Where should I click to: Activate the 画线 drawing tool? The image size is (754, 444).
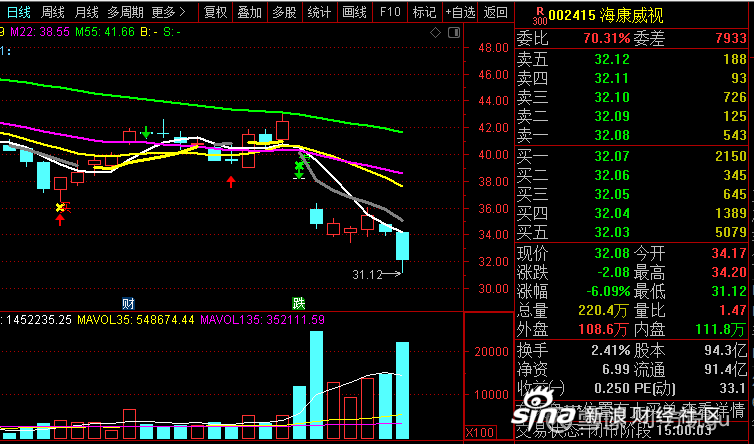pyautogui.click(x=354, y=12)
